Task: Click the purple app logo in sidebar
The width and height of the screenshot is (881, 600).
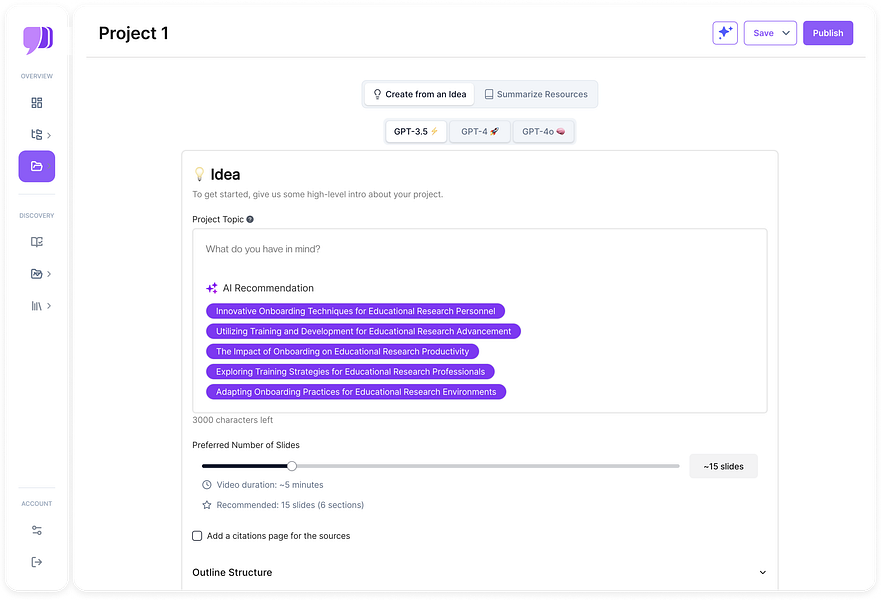Action: coord(37,40)
